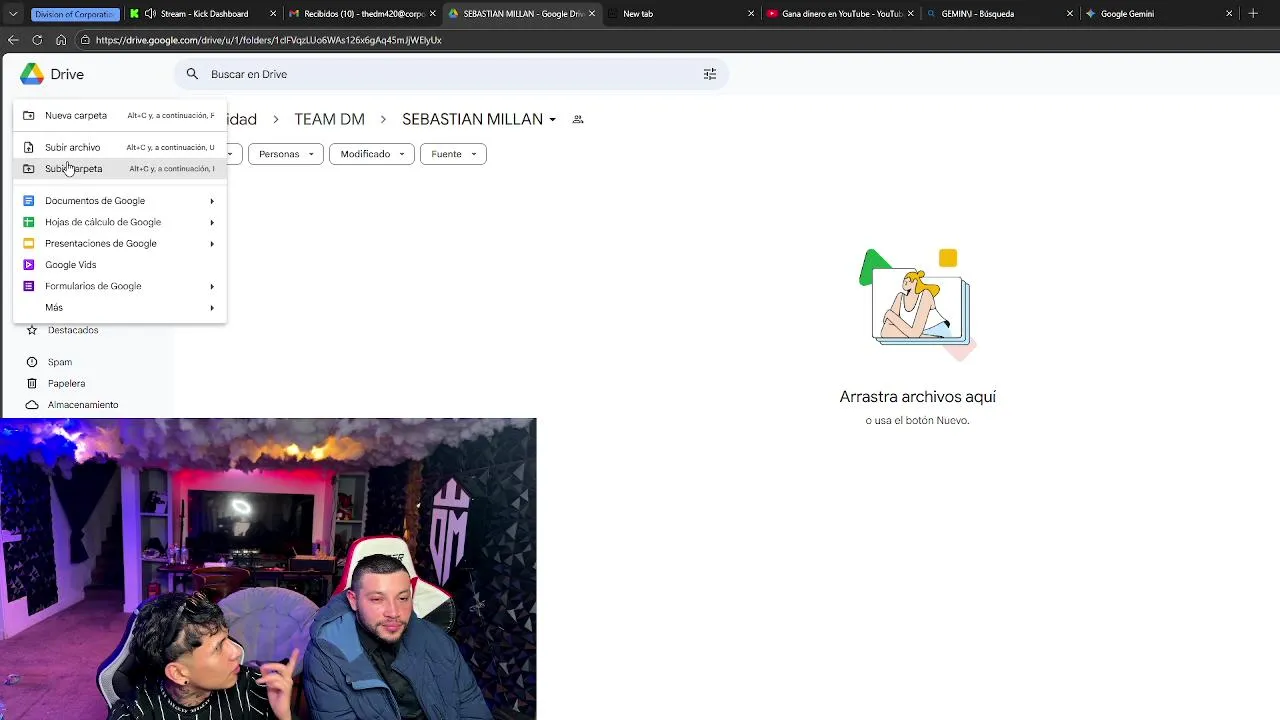Expand Formularios de Google submenu arrow

click(x=212, y=286)
